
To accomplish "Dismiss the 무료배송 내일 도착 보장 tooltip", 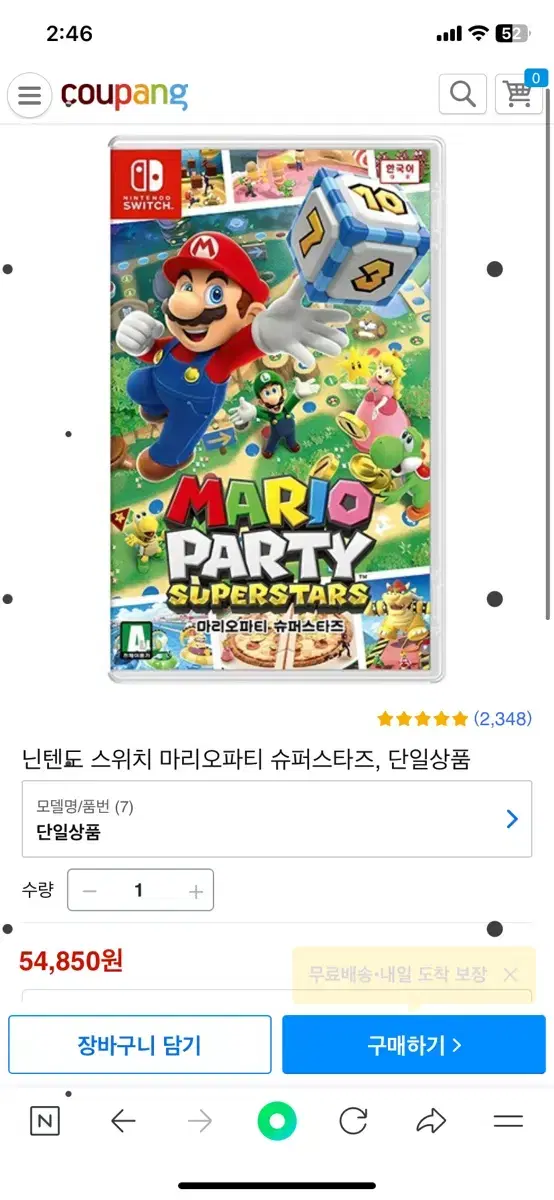I will click(x=510, y=974).
